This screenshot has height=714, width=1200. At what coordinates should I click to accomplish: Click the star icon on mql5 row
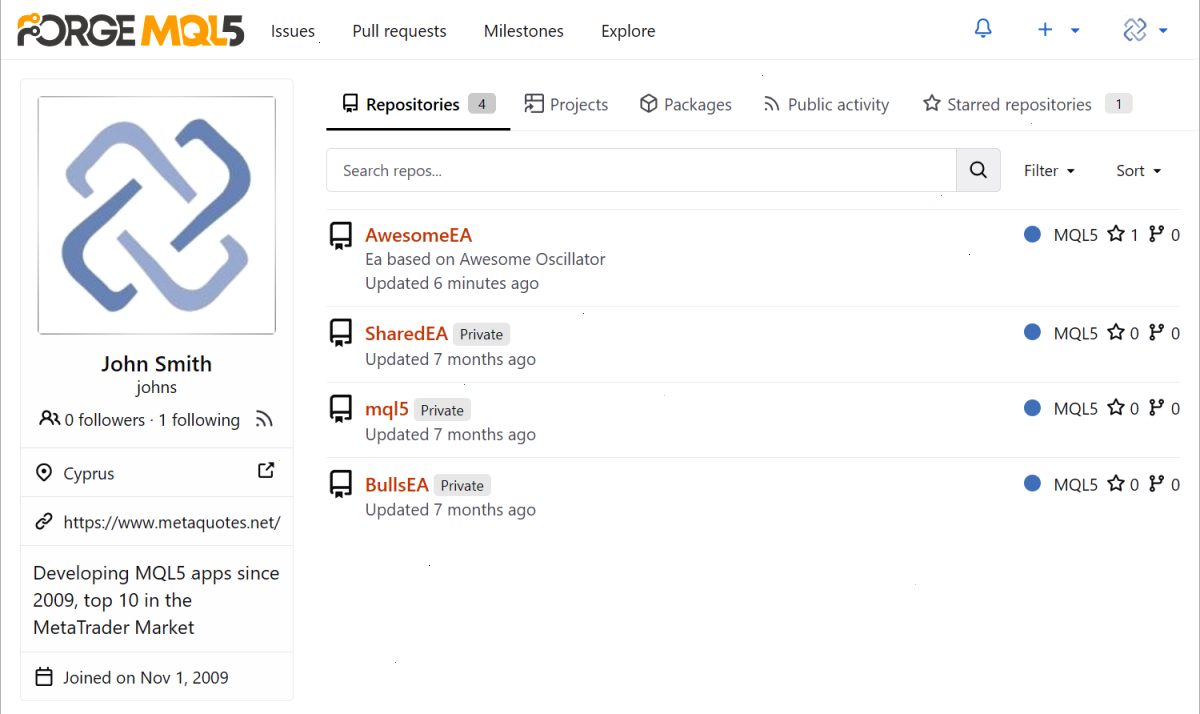point(1116,407)
